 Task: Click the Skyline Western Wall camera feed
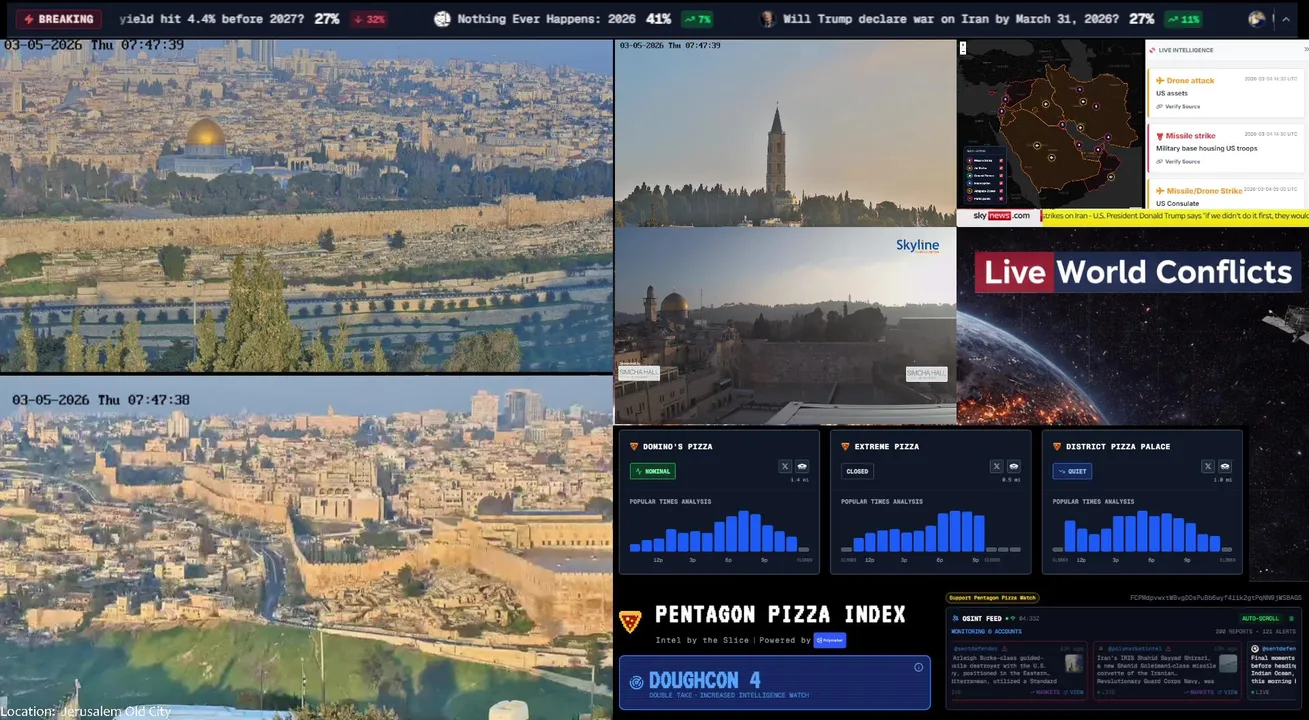click(x=785, y=326)
